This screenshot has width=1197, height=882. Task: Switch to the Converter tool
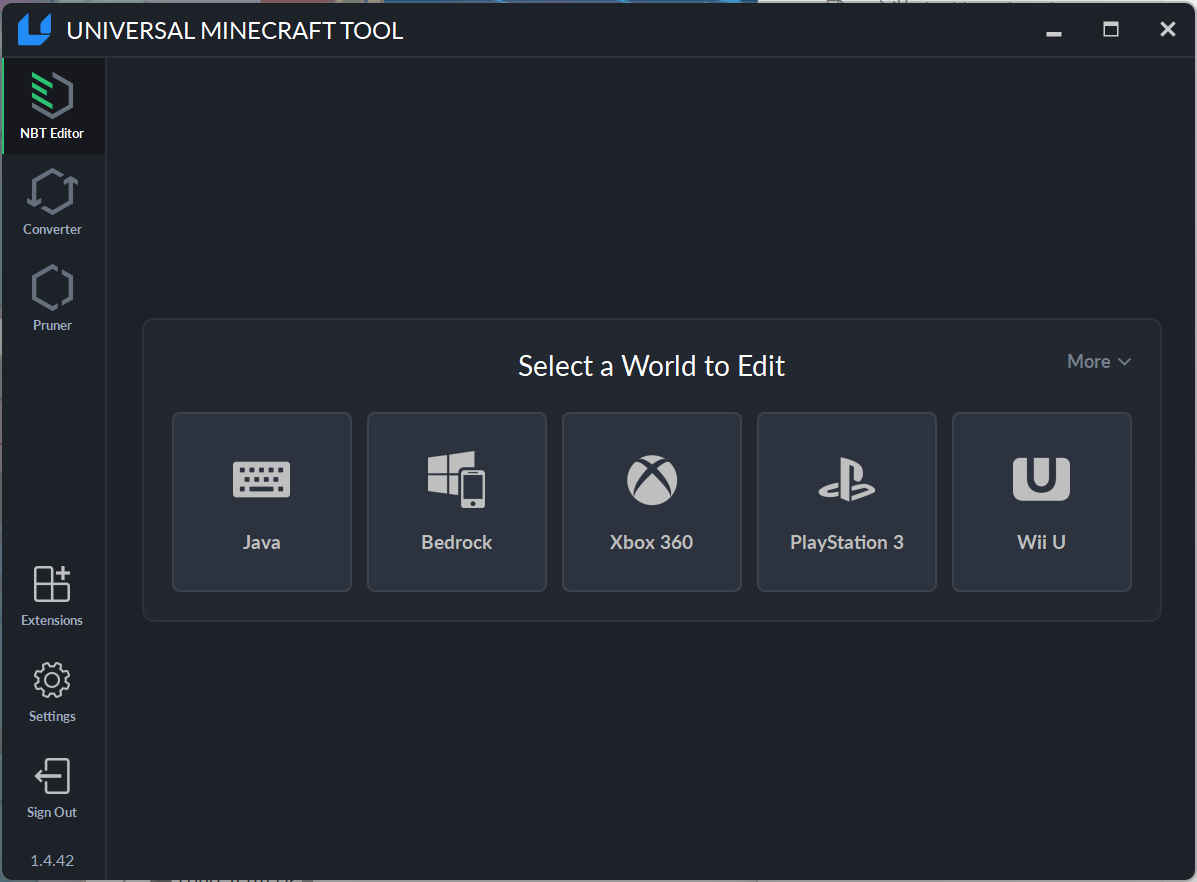[53, 202]
